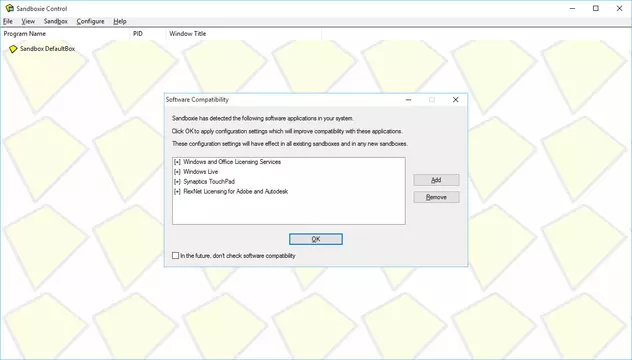Click the OK button to apply settings
This screenshot has height=360, width=632.
(x=316, y=239)
